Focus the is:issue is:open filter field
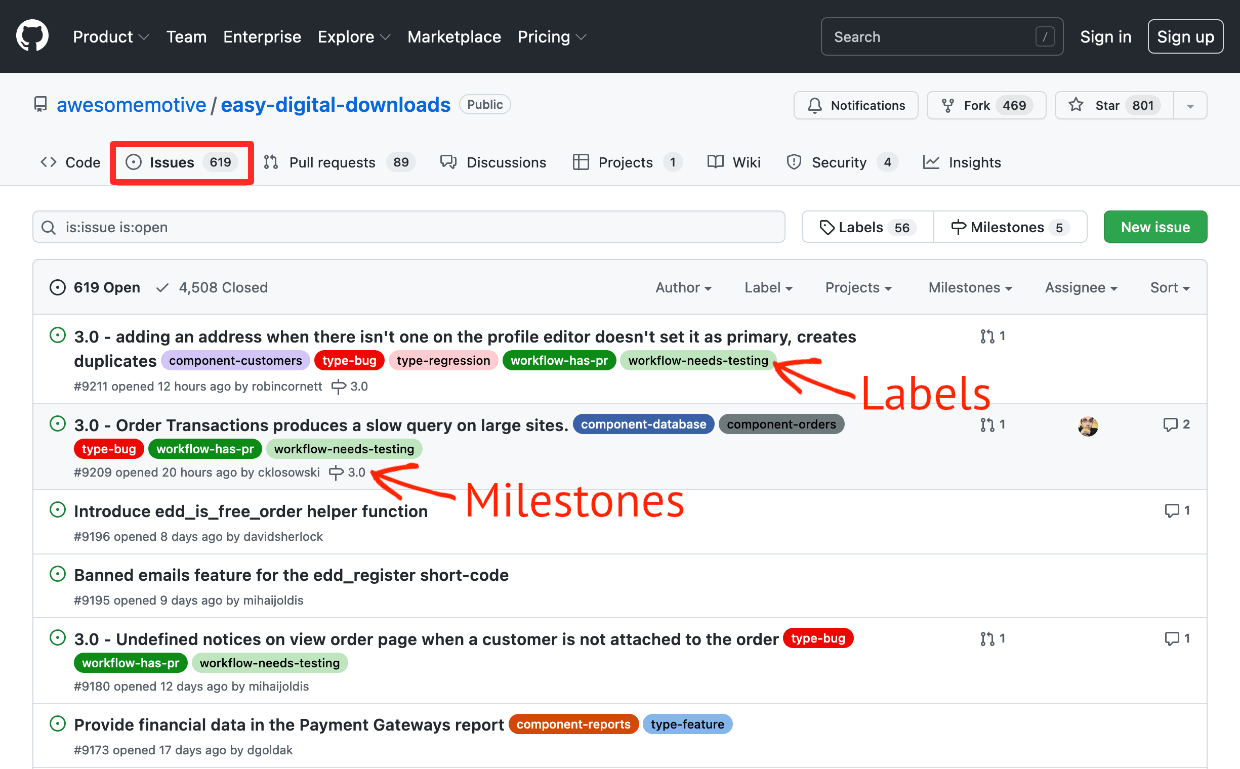This screenshot has height=769, width=1240. tap(409, 228)
